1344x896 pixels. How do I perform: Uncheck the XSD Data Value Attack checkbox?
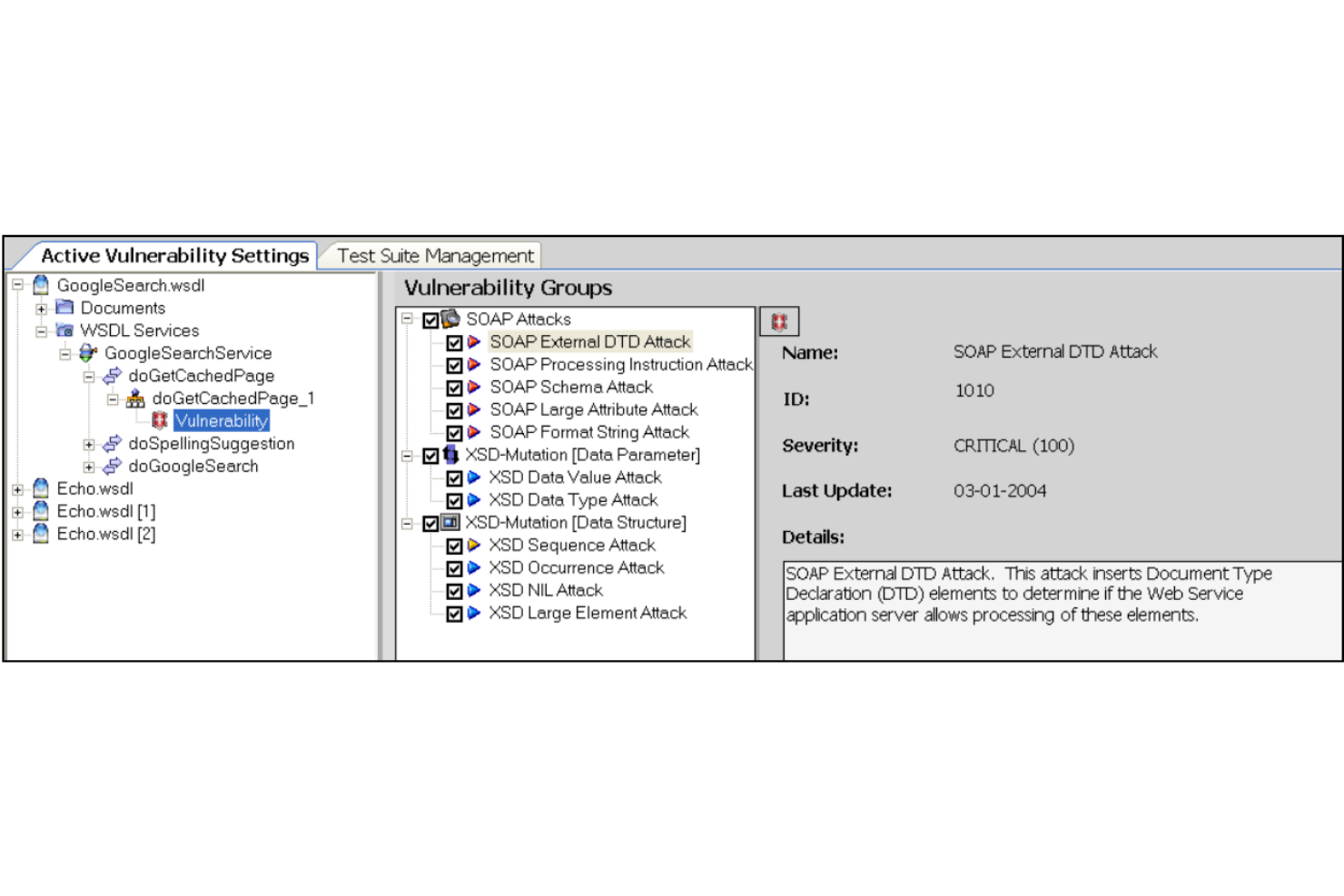coord(455,478)
